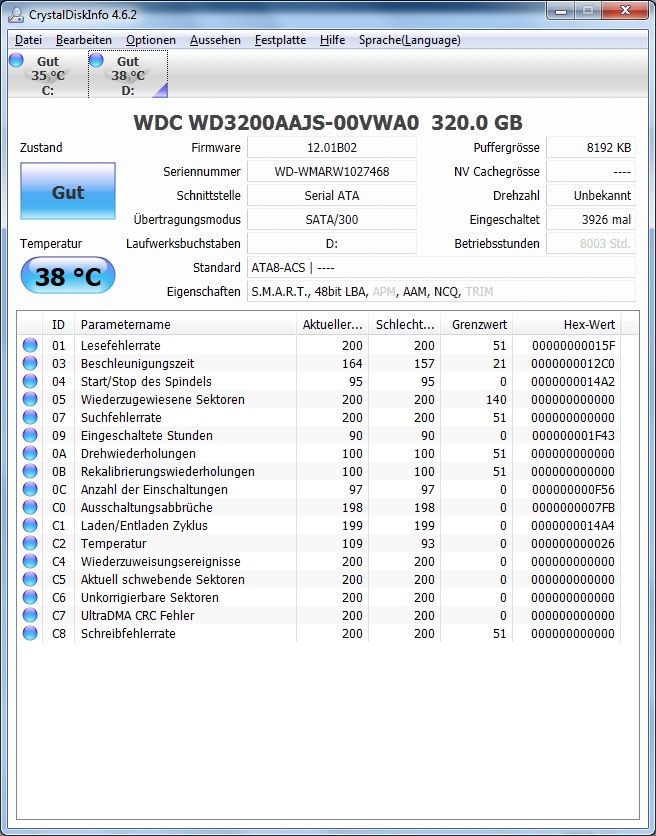The image size is (656, 836).
Task: Click Drehzahl field showing Unbekannt
Action: (x=591, y=196)
